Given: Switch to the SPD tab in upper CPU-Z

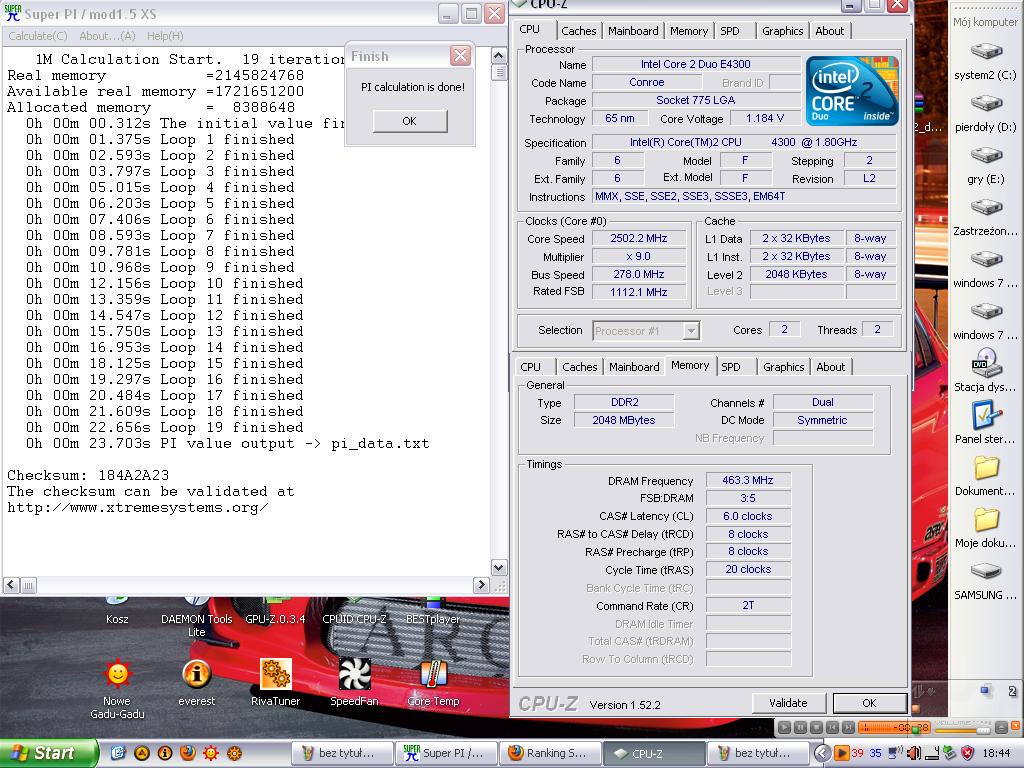Looking at the screenshot, I should pos(729,31).
